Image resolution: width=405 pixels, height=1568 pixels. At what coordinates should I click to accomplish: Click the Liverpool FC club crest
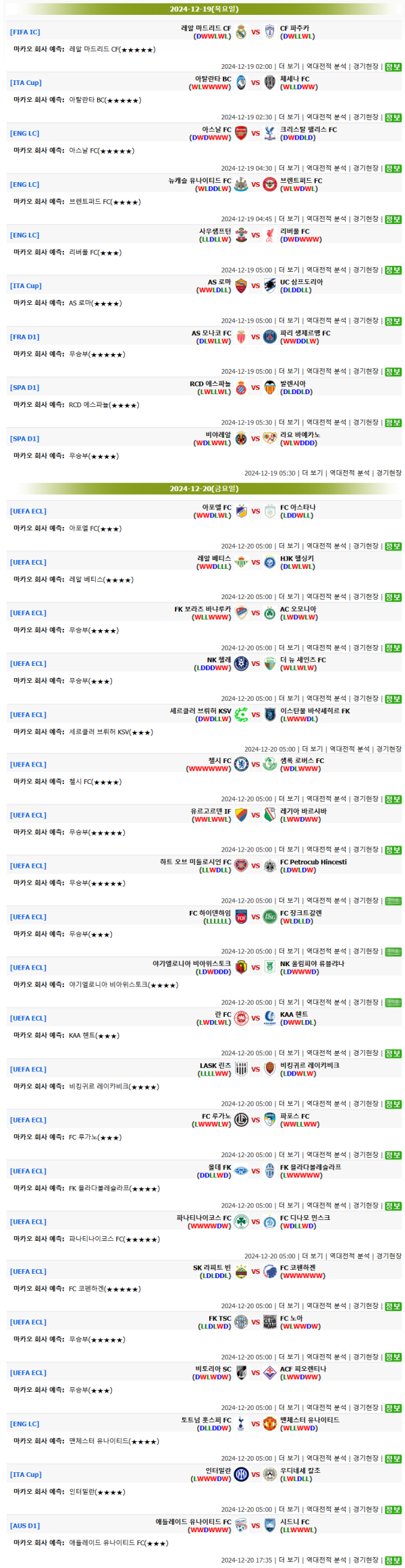point(270,235)
